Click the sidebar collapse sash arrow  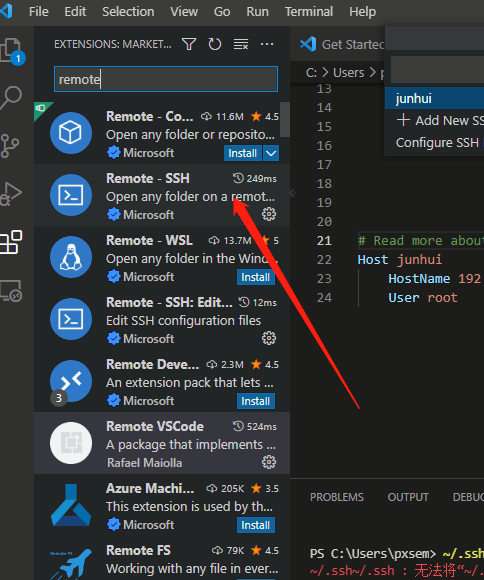[292, 193]
